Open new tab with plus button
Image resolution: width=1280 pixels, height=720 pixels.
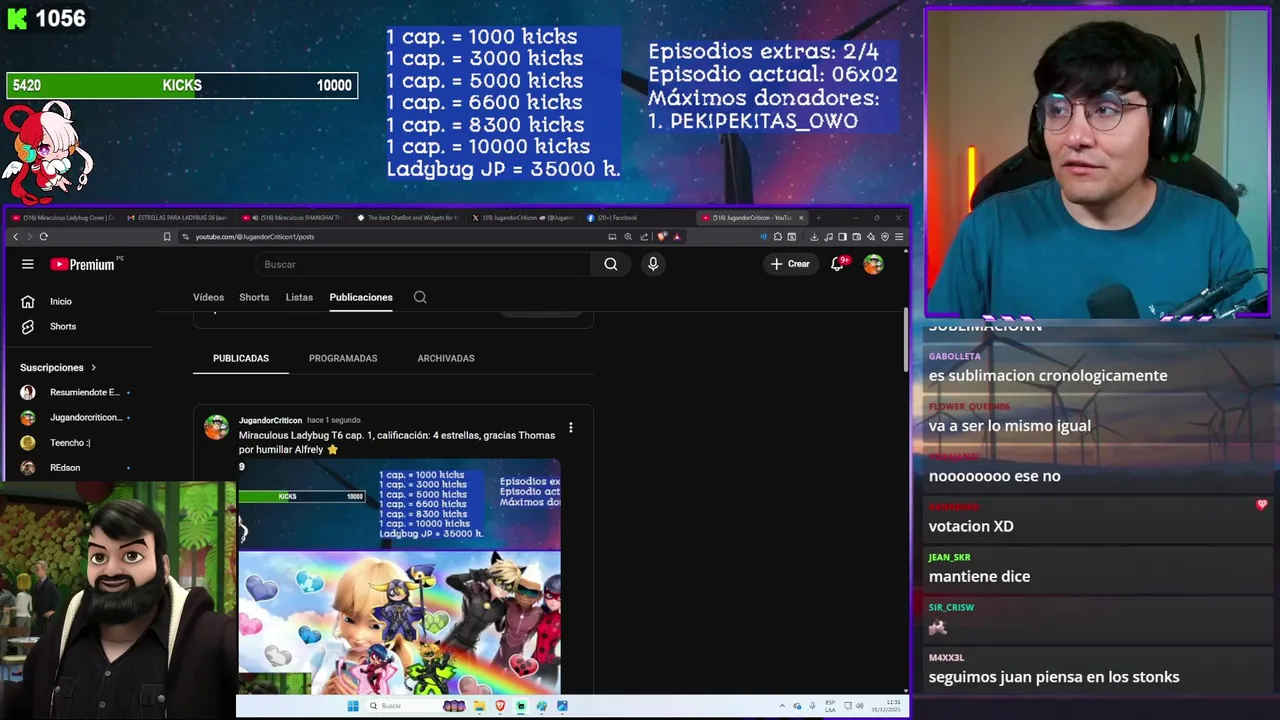click(x=818, y=217)
